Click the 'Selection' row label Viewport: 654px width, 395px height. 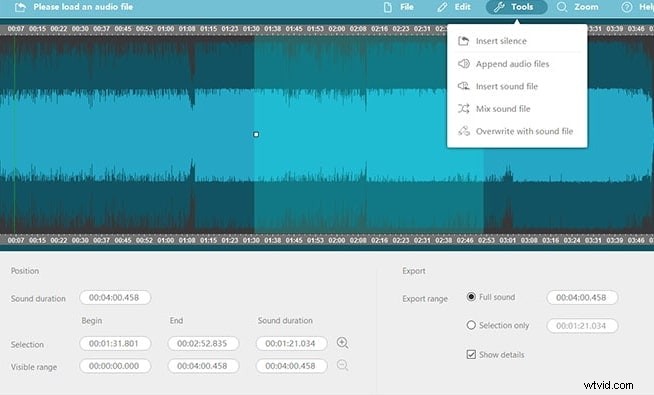click(27, 345)
